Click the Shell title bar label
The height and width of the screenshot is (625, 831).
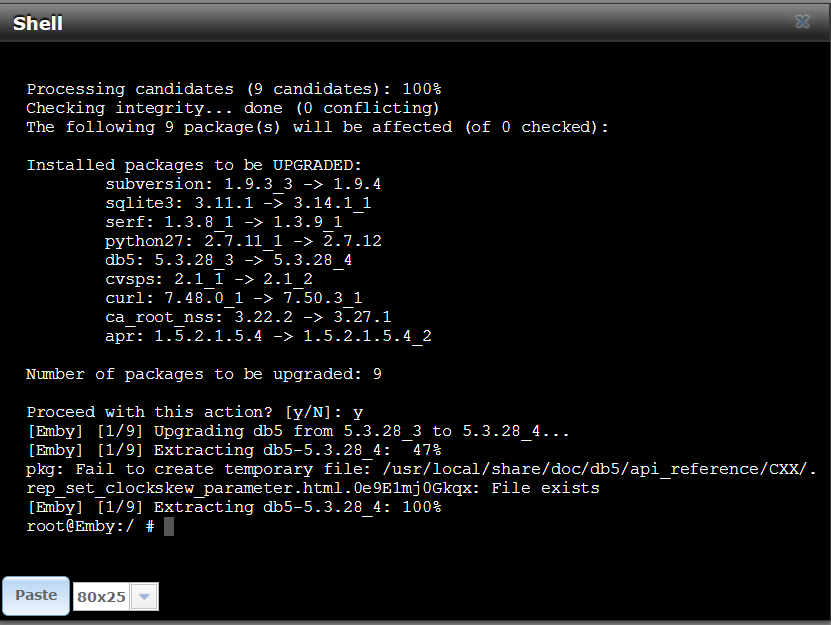click(38, 23)
